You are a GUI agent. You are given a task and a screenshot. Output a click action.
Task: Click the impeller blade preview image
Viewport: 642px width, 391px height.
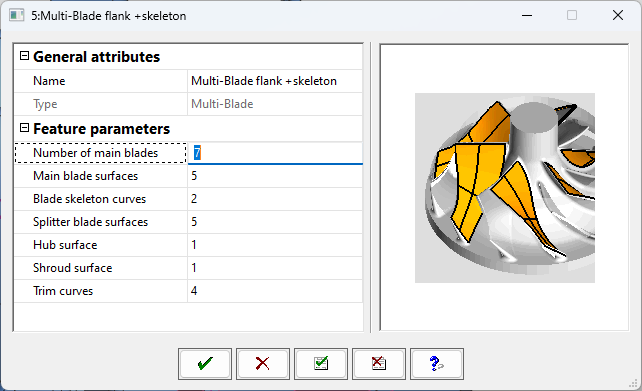(x=505, y=188)
